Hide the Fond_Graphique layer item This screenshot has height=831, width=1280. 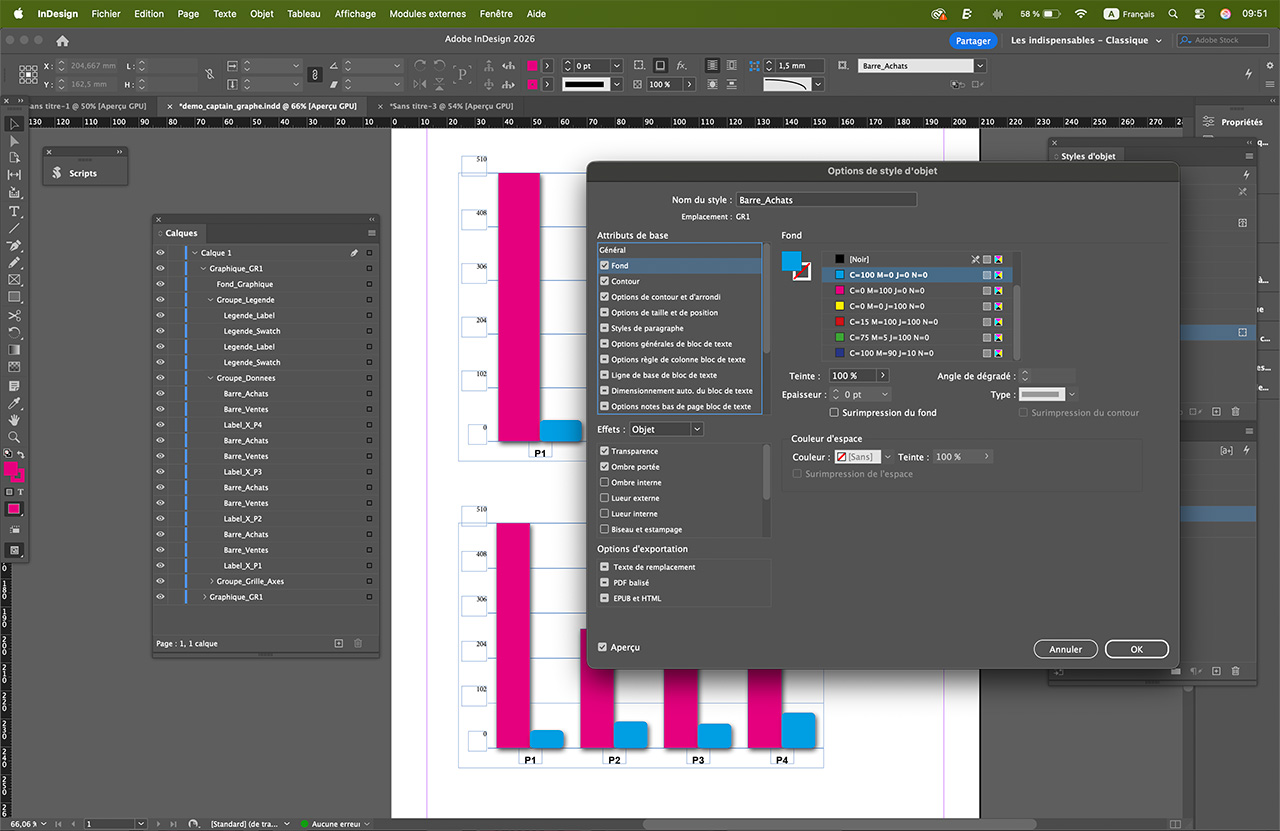(x=160, y=284)
